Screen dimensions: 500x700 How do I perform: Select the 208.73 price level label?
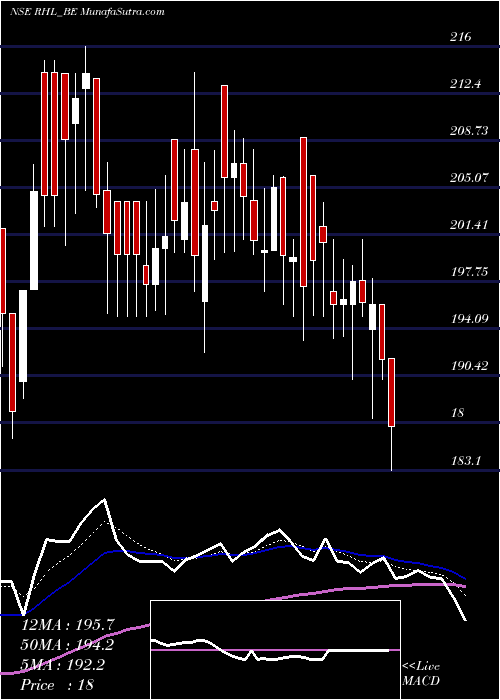pyautogui.click(x=469, y=131)
